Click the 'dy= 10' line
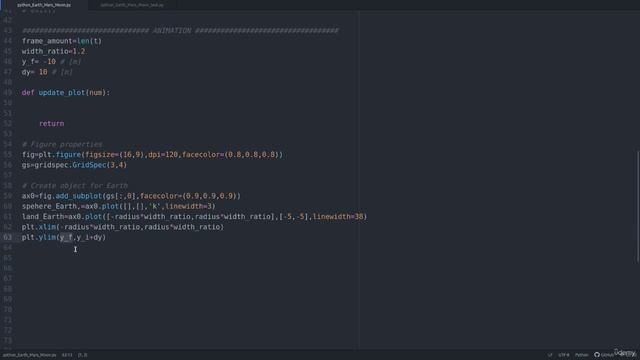 [x=47, y=72]
